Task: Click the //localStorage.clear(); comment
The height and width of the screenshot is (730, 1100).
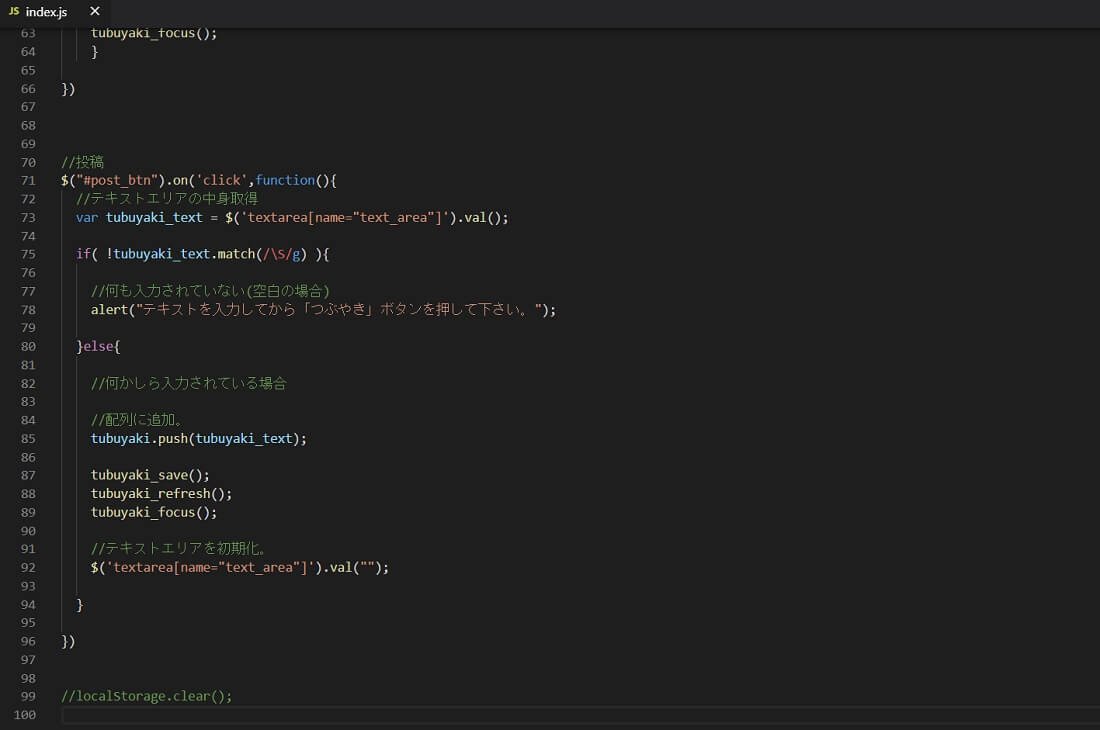Action: point(146,696)
